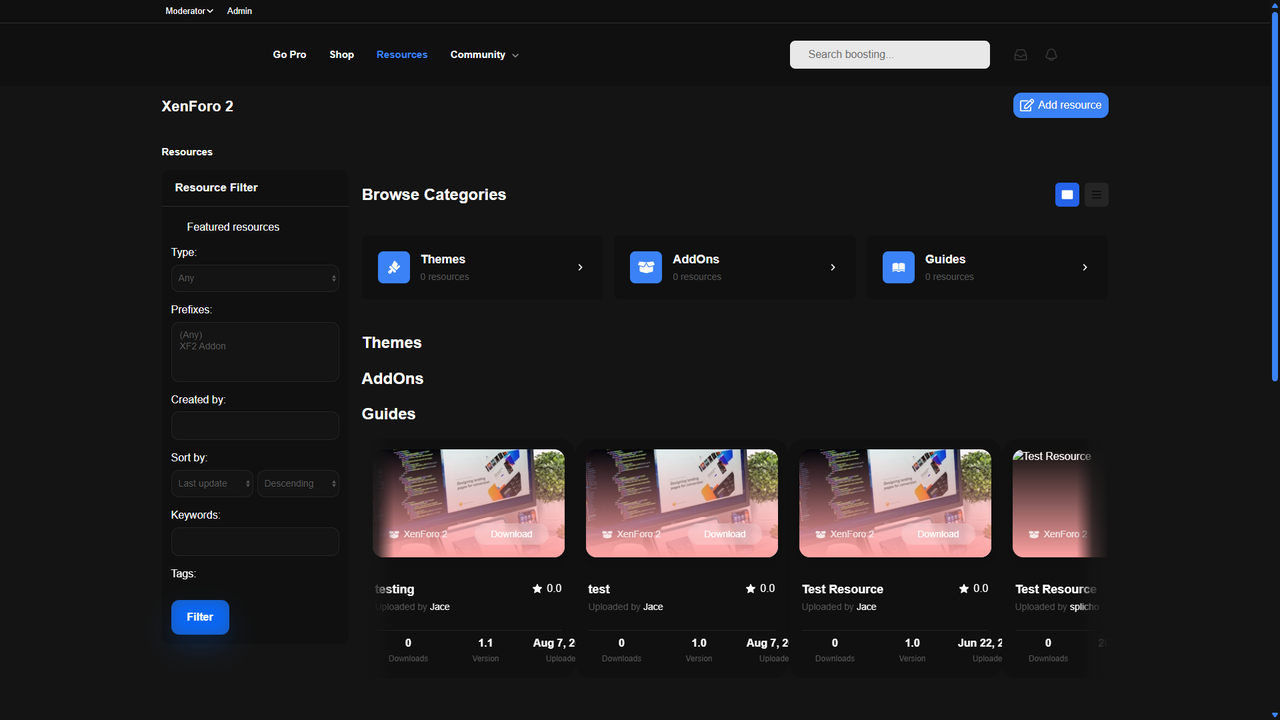Open the test resource title

599,589
